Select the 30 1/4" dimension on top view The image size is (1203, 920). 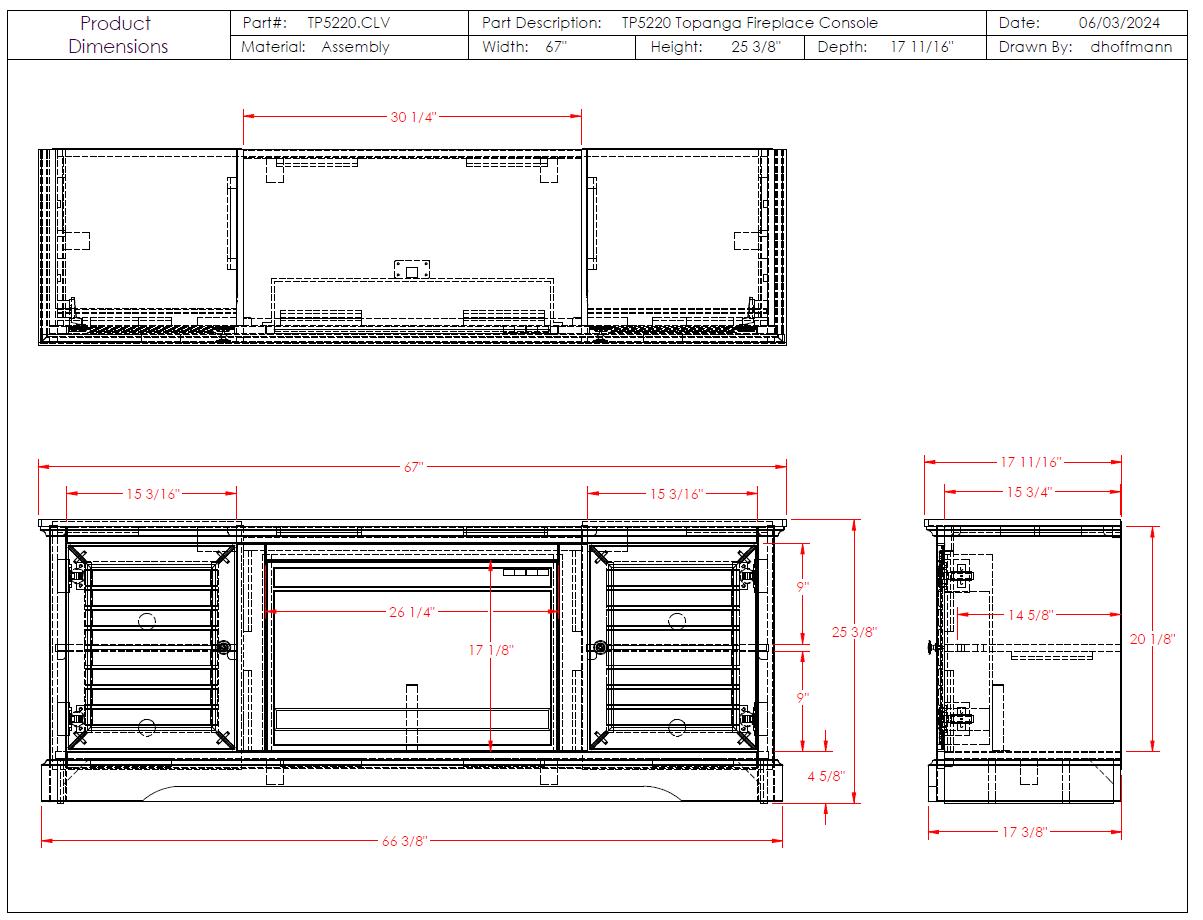tap(413, 117)
